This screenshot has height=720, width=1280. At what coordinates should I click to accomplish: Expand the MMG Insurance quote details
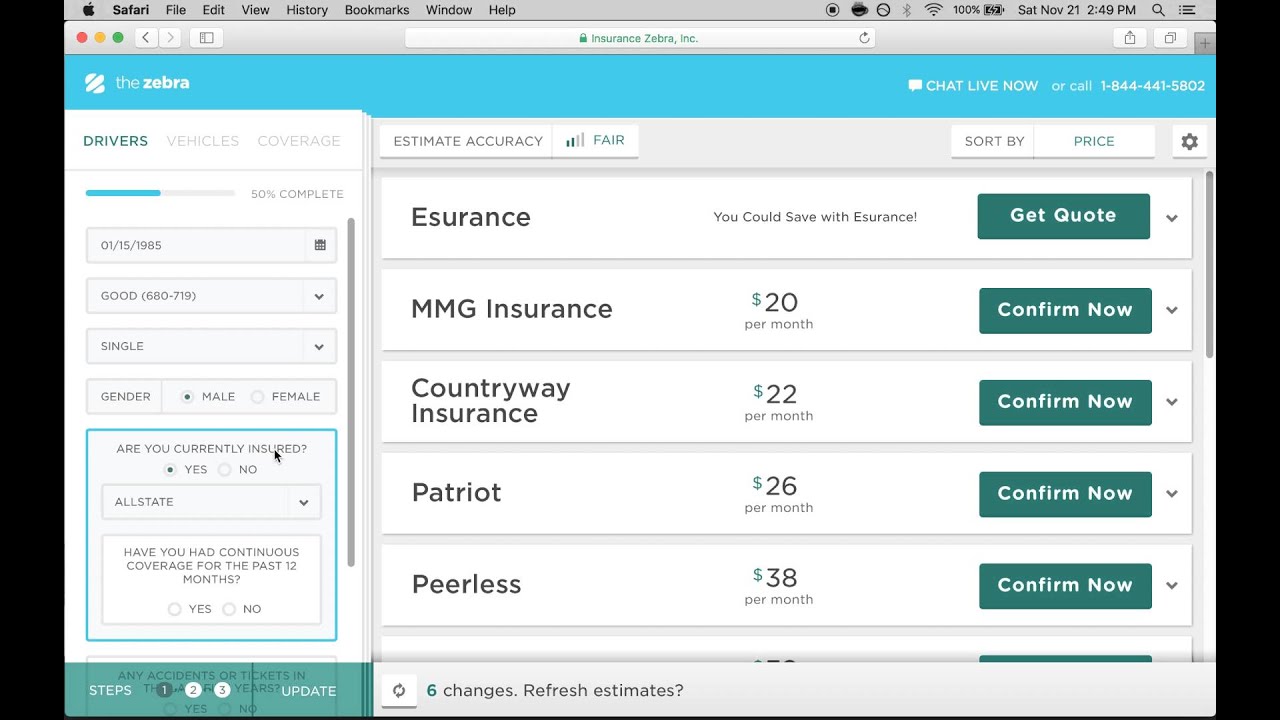[1171, 310]
